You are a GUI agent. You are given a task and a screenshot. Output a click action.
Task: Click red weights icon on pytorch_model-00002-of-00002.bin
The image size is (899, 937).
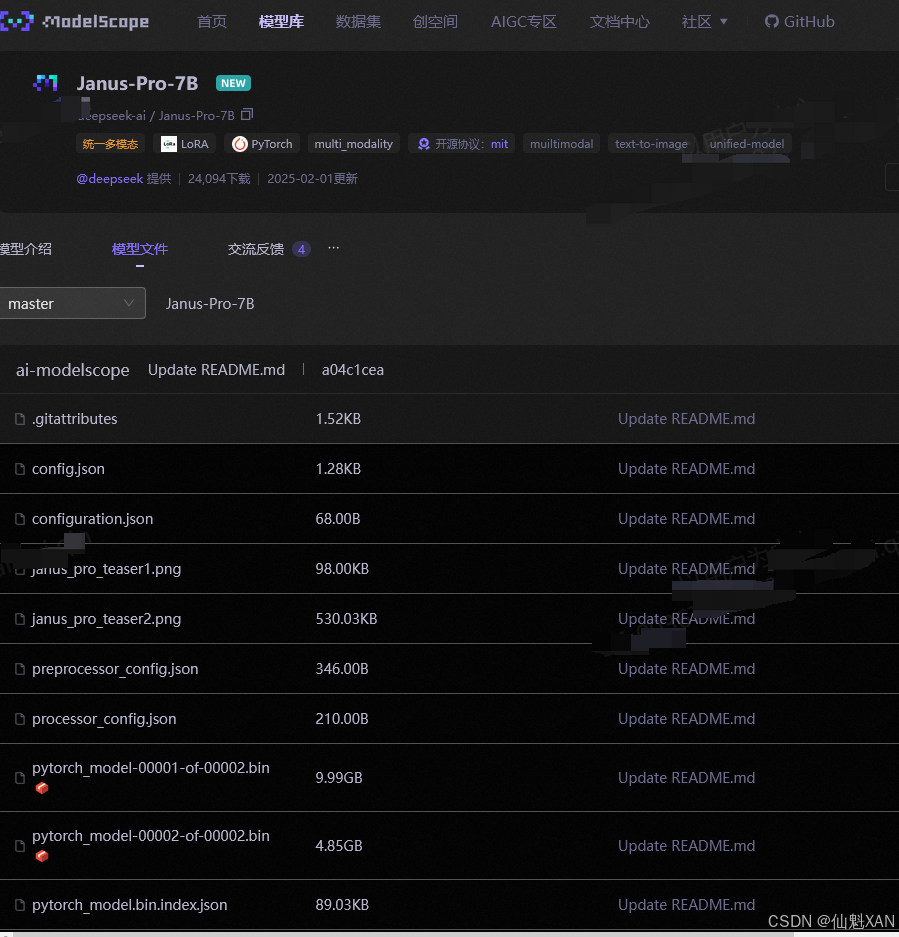coord(42,856)
